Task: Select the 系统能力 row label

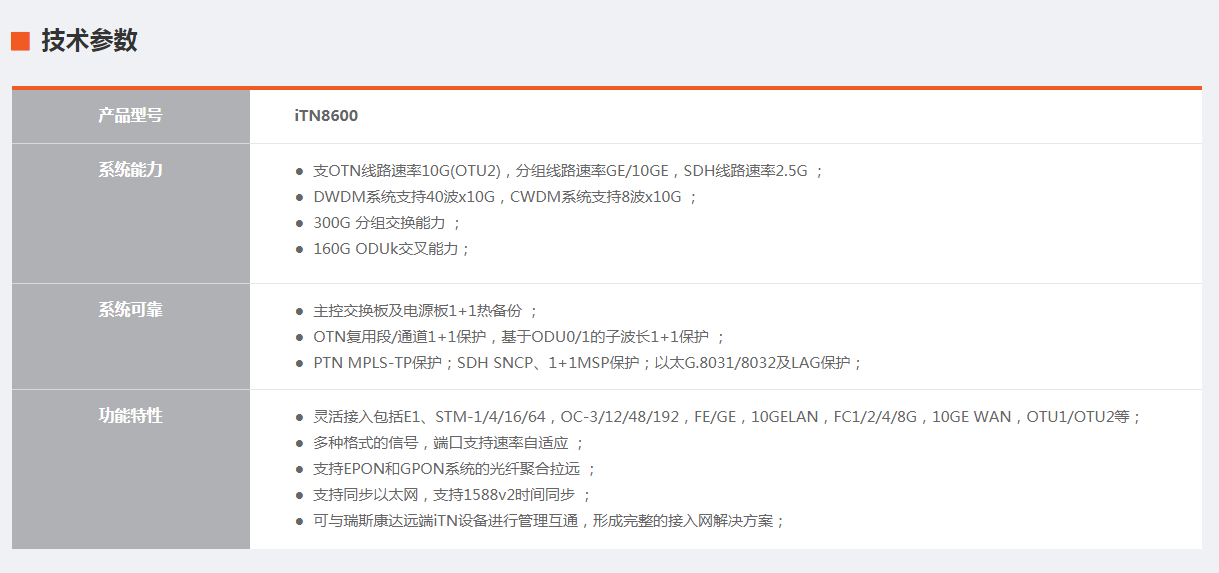Action: tap(130, 170)
